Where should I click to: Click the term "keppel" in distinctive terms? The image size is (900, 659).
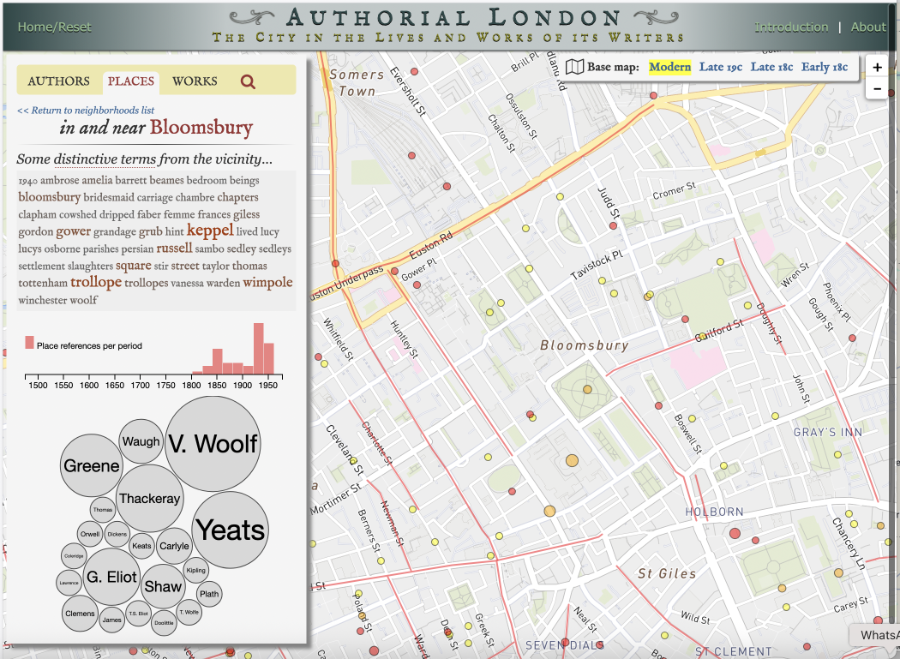(209, 231)
